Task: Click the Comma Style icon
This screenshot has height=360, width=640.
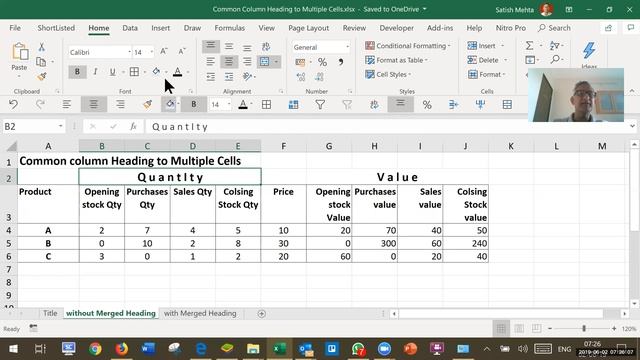Action: [341, 62]
